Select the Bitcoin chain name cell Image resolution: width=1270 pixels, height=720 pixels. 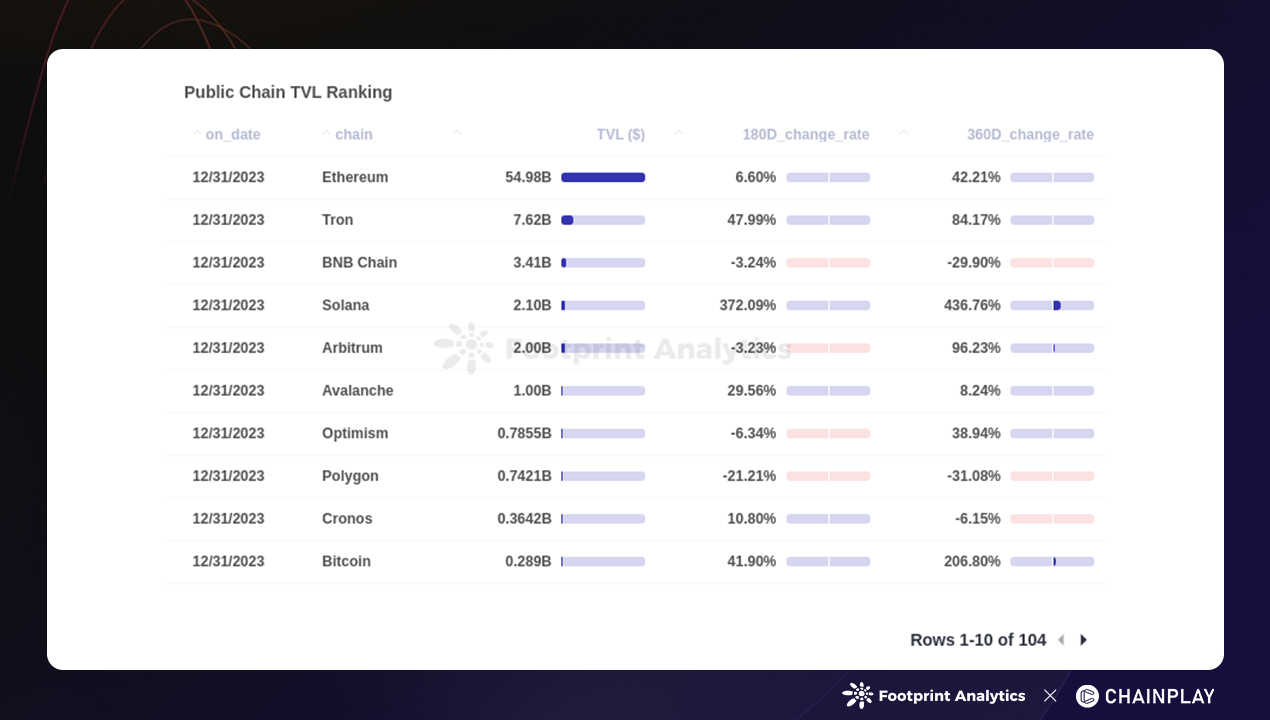(346, 561)
